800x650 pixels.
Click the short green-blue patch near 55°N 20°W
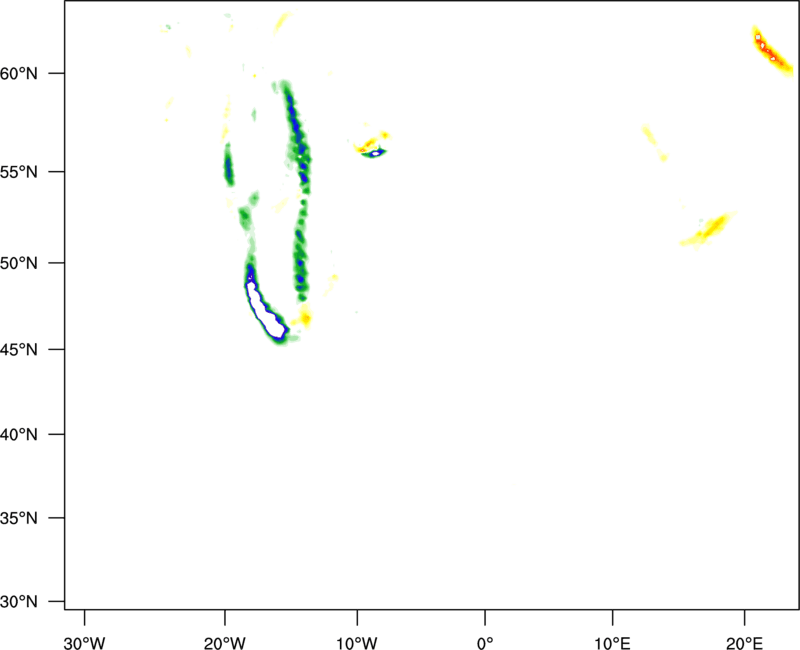(x=229, y=165)
